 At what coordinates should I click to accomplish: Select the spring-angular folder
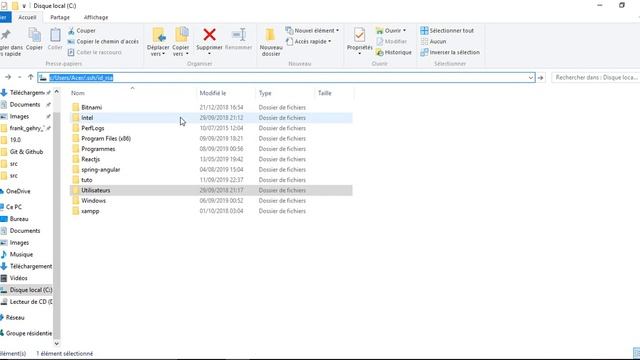point(211,169)
